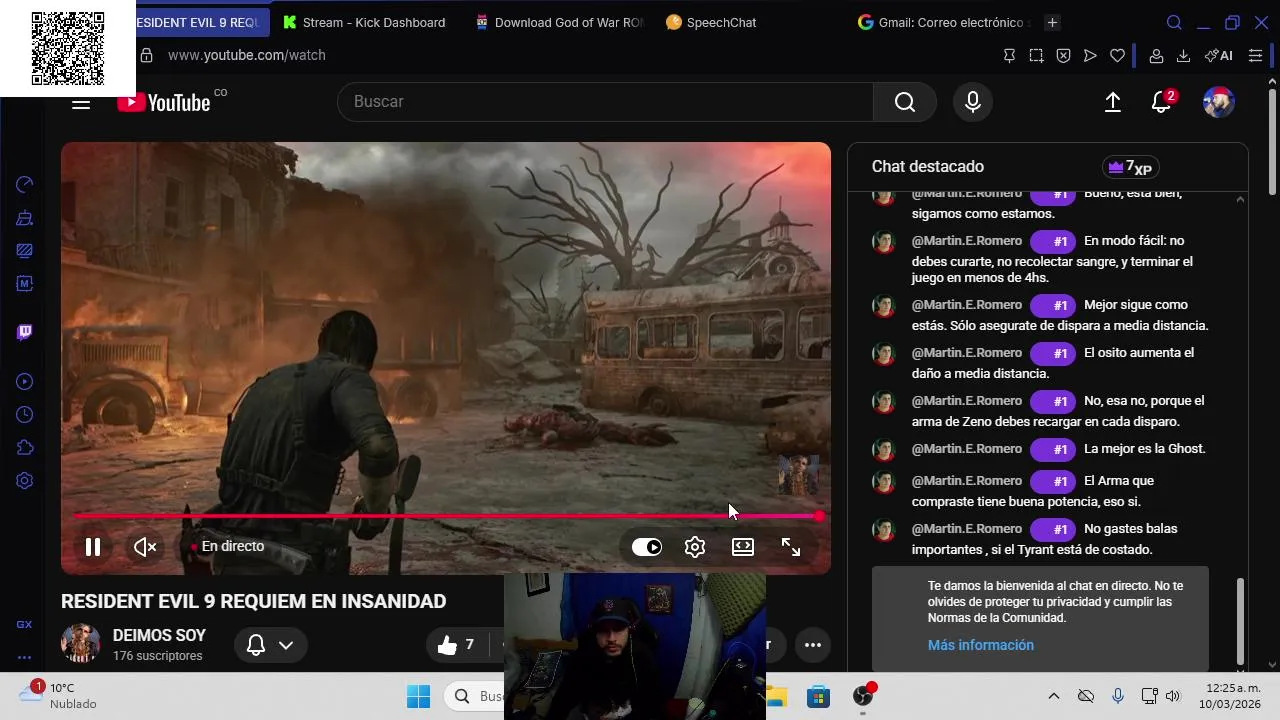1280x720 pixels.
Task: Open the YouTube hamburger guide menu
Action: click(81, 102)
